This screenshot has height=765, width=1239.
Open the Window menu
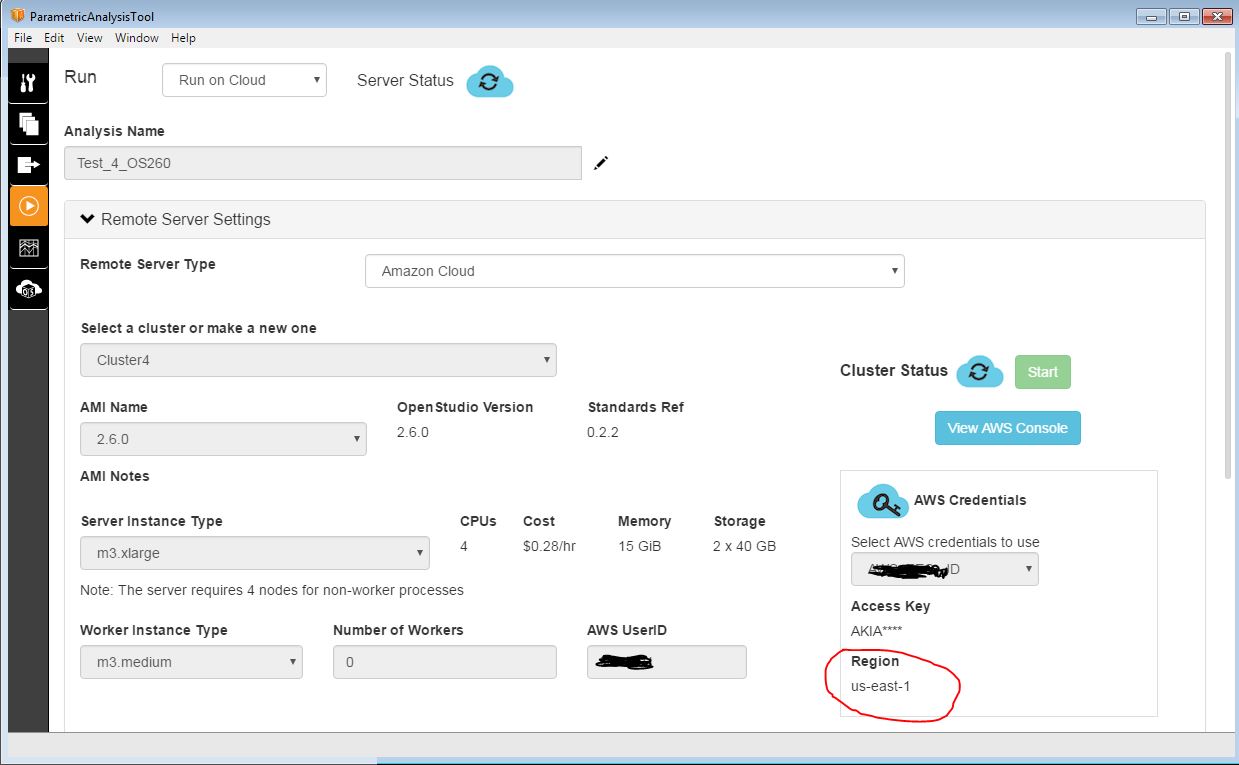pos(136,38)
